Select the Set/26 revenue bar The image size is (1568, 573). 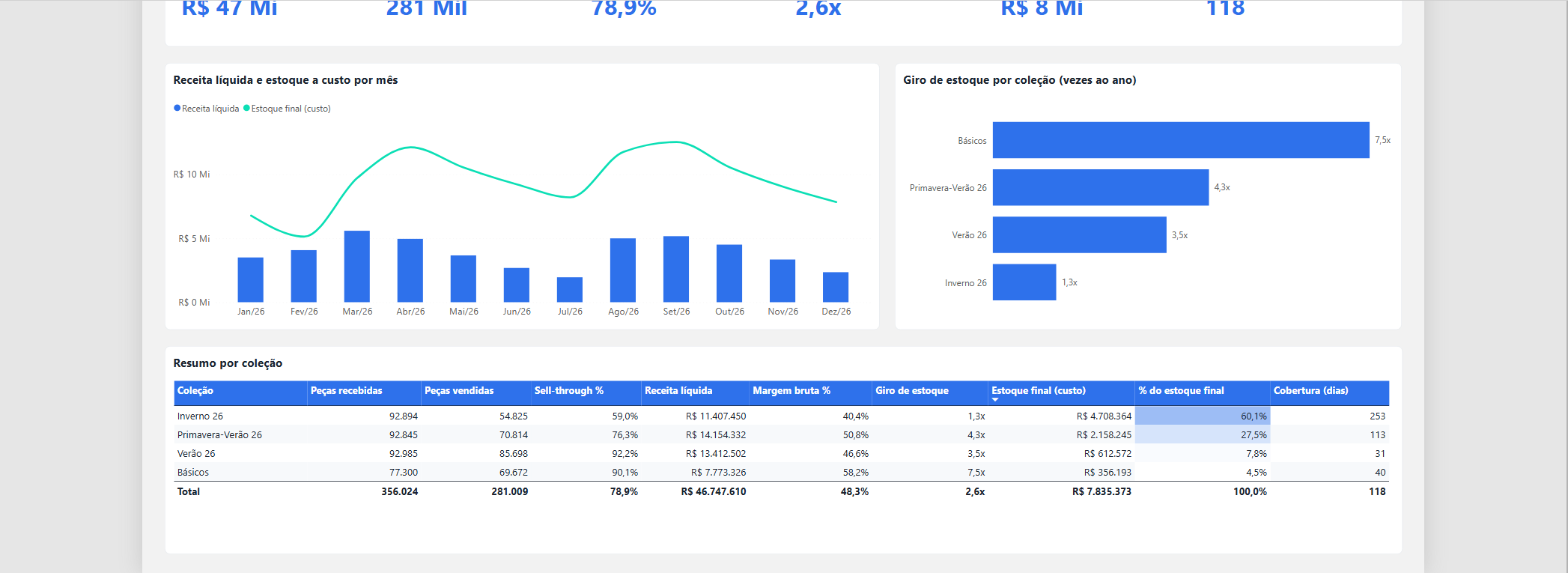tap(676, 269)
